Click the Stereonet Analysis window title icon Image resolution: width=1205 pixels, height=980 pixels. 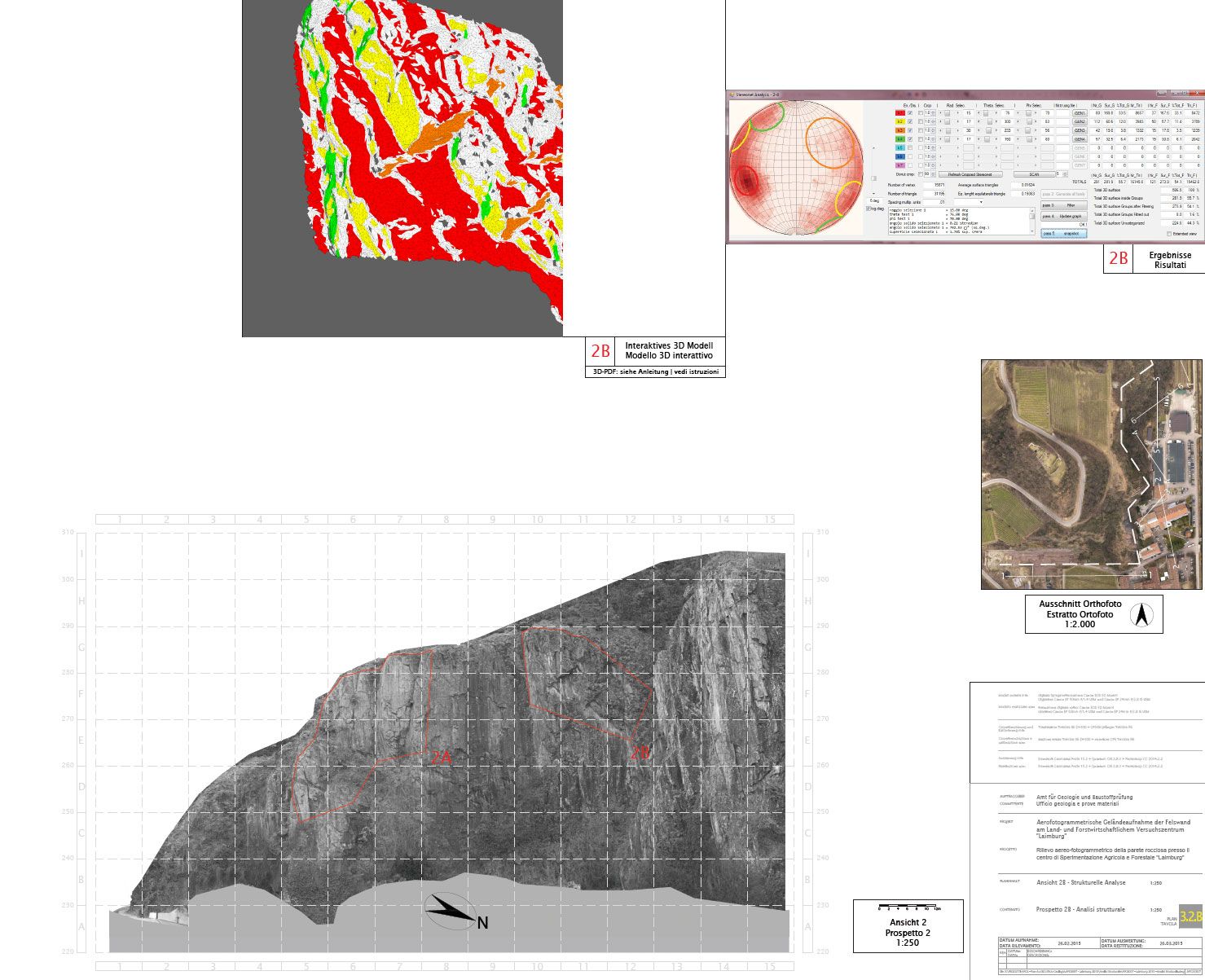click(732, 94)
